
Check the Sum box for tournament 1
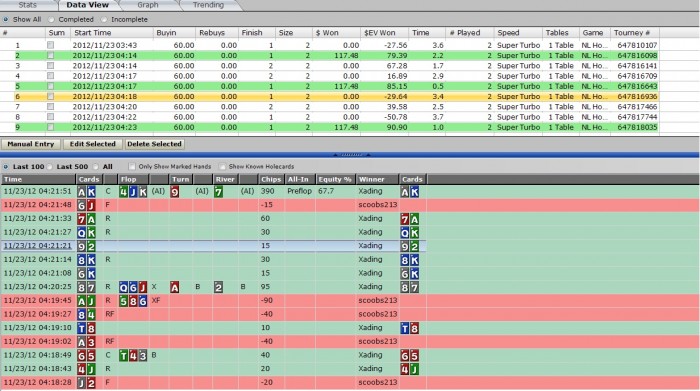(x=50, y=45)
